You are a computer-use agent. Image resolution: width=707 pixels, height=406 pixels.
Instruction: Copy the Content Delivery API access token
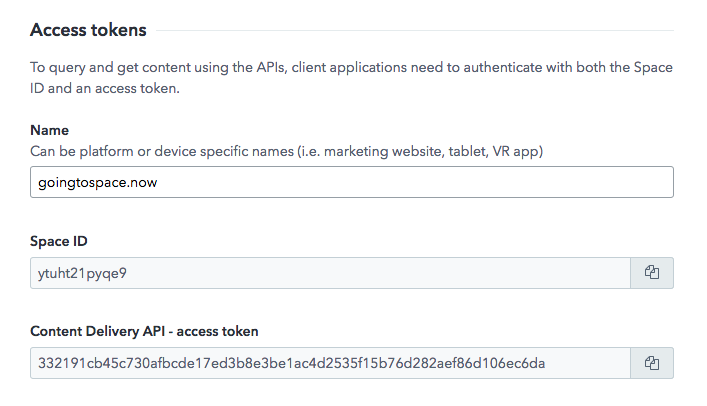(652, 363)
